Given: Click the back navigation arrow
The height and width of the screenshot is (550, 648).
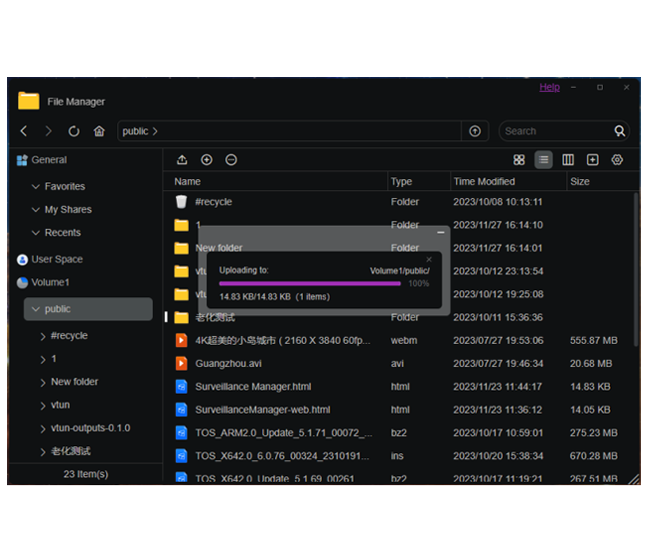Looking at the screenshot, I should [x=24, y=131].
